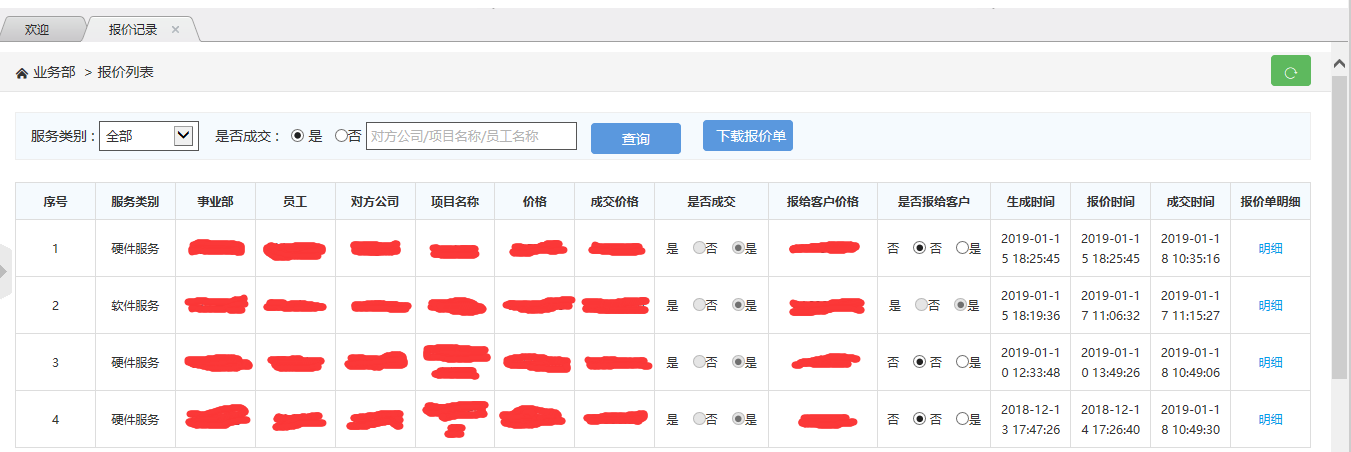The height and width of the screenshot is (452, 1351).
Task: Click the home icon beside 业务部
Action: 22,73
